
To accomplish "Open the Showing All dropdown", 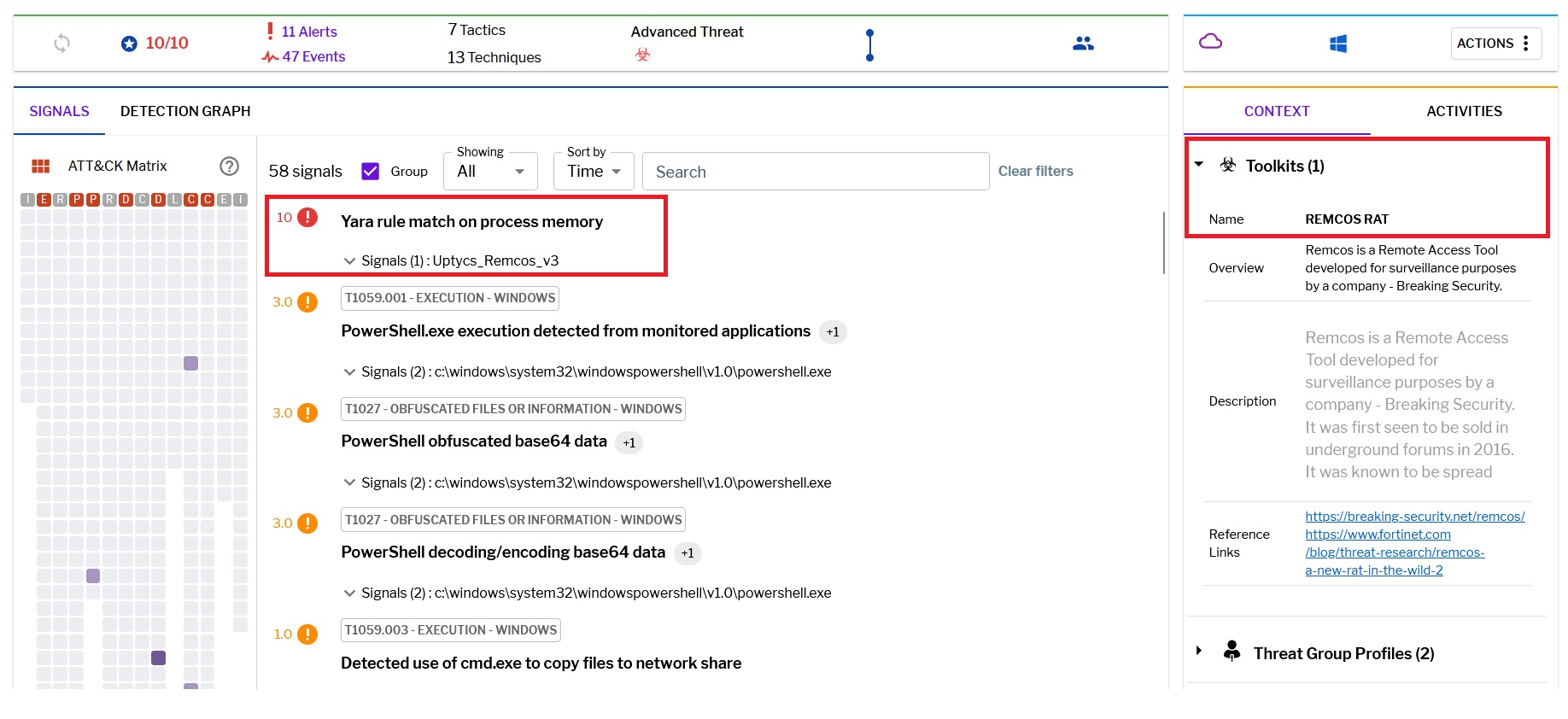I will (x=490, y=171).
